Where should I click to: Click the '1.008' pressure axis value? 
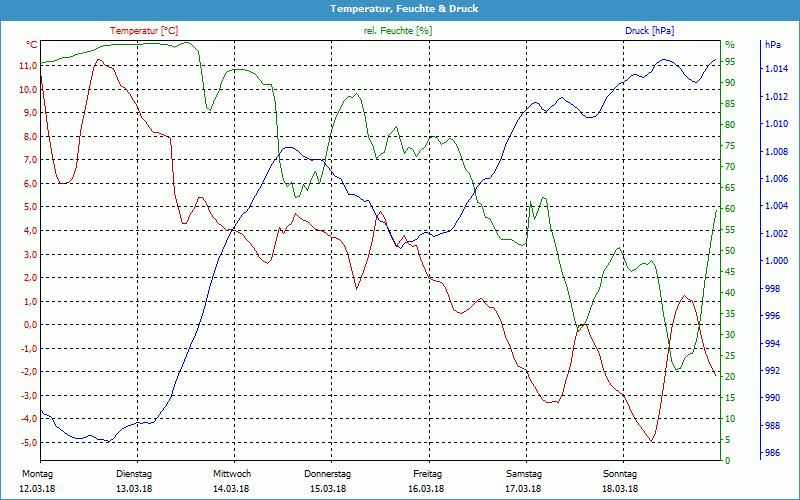click(777, 151)
